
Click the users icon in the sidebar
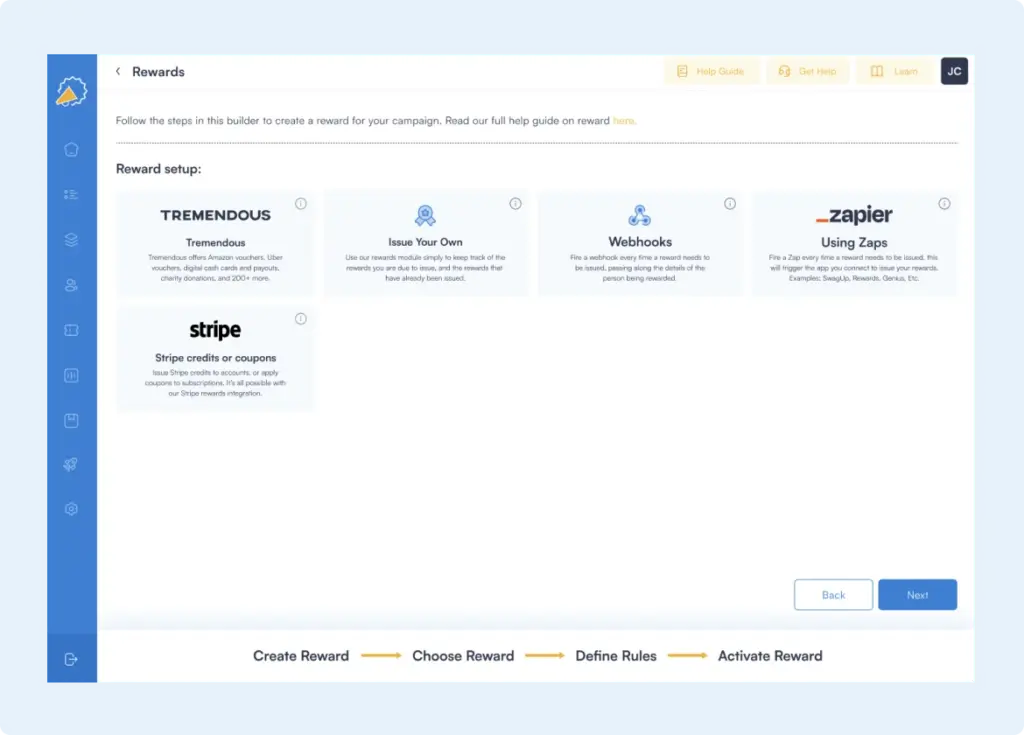pyautogui.click(x=71, y=286)
